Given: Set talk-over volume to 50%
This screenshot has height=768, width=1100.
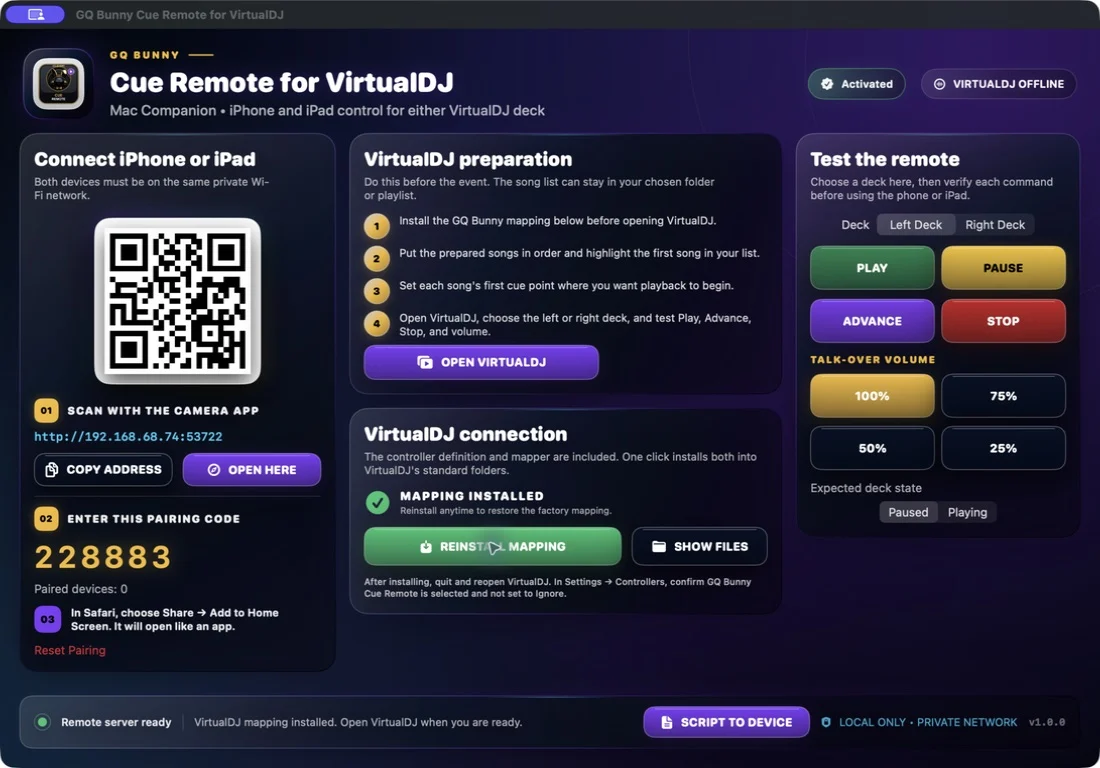Looking at the screenshot, I should pos(872,448).
